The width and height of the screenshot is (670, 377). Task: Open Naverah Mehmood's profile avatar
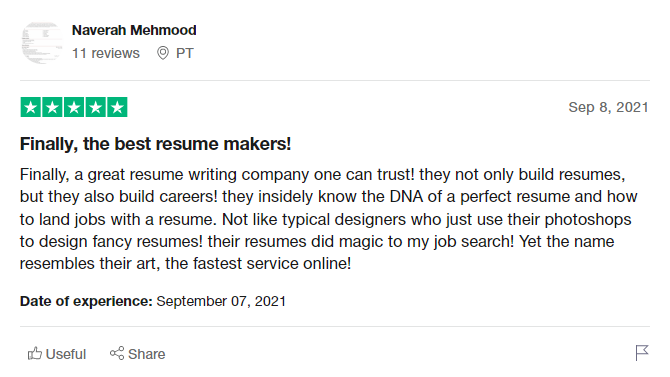pyautogui.click(x=42, y=43)
